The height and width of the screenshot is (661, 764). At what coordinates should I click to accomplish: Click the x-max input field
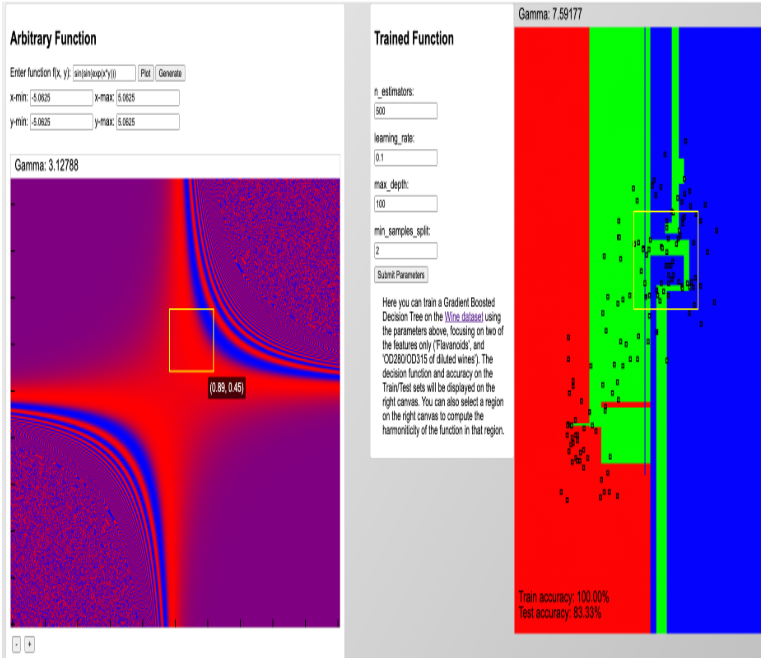(147, 98)
